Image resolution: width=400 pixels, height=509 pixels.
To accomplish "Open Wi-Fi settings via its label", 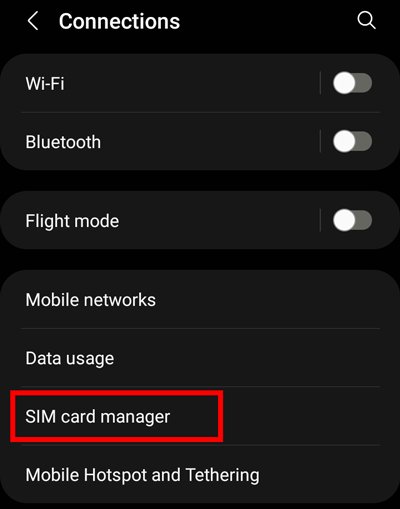I will (45, 83).
